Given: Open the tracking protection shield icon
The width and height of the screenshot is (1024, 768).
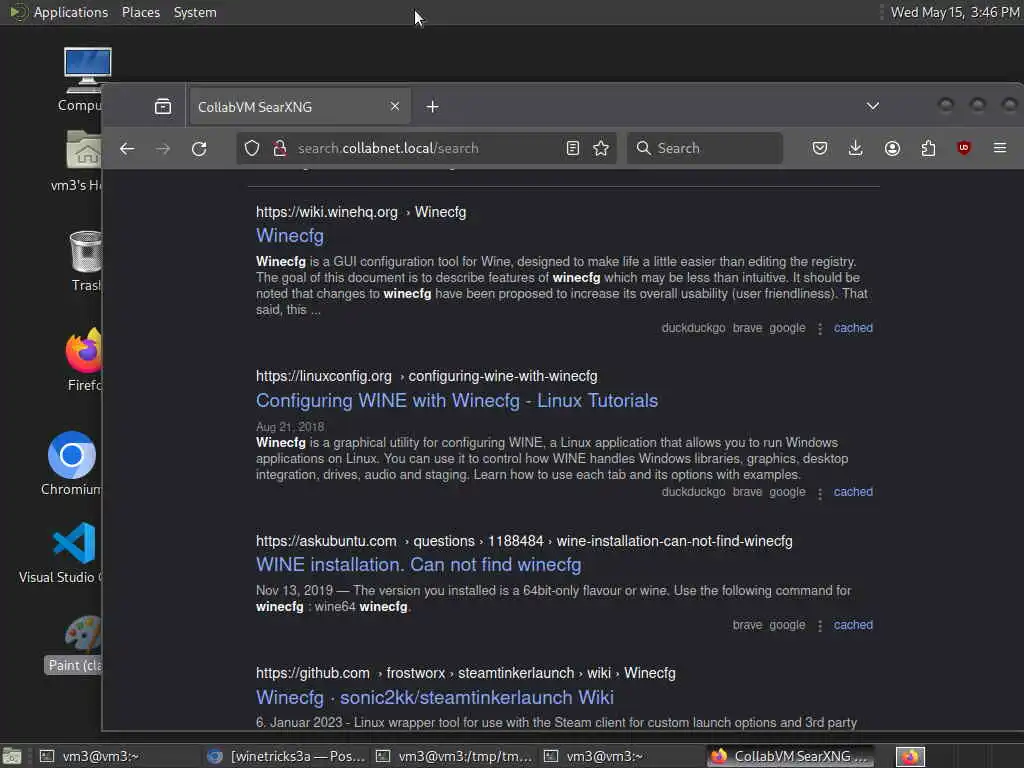Looking at the screenshot, I should 251,148.
